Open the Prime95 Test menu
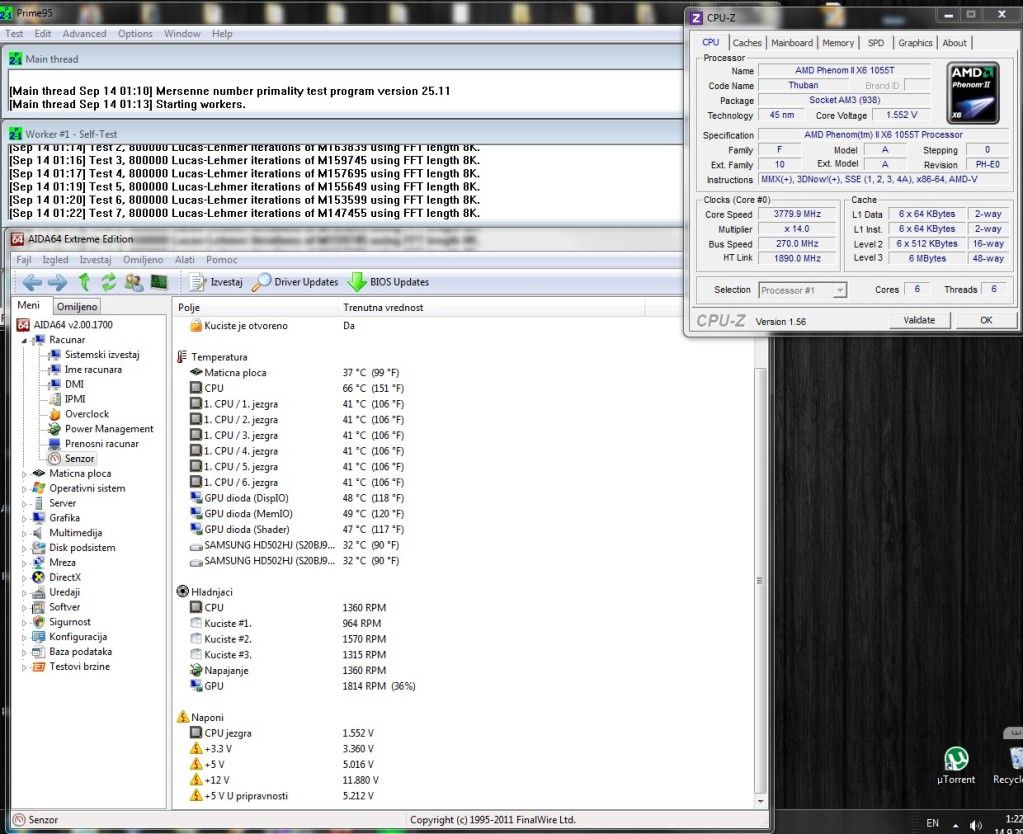Viewport: 1023px width, 834px height. coord(14,34)
